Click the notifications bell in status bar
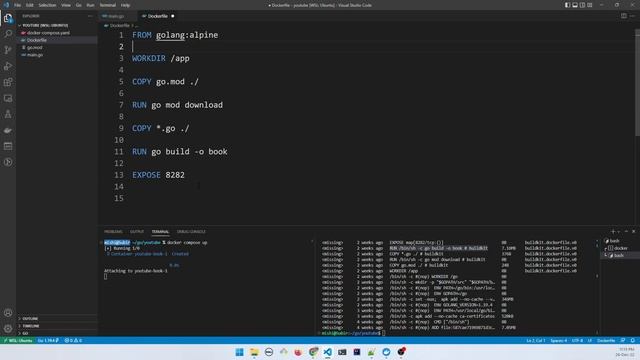Screen dimensions: 640x360 (633, 340)
